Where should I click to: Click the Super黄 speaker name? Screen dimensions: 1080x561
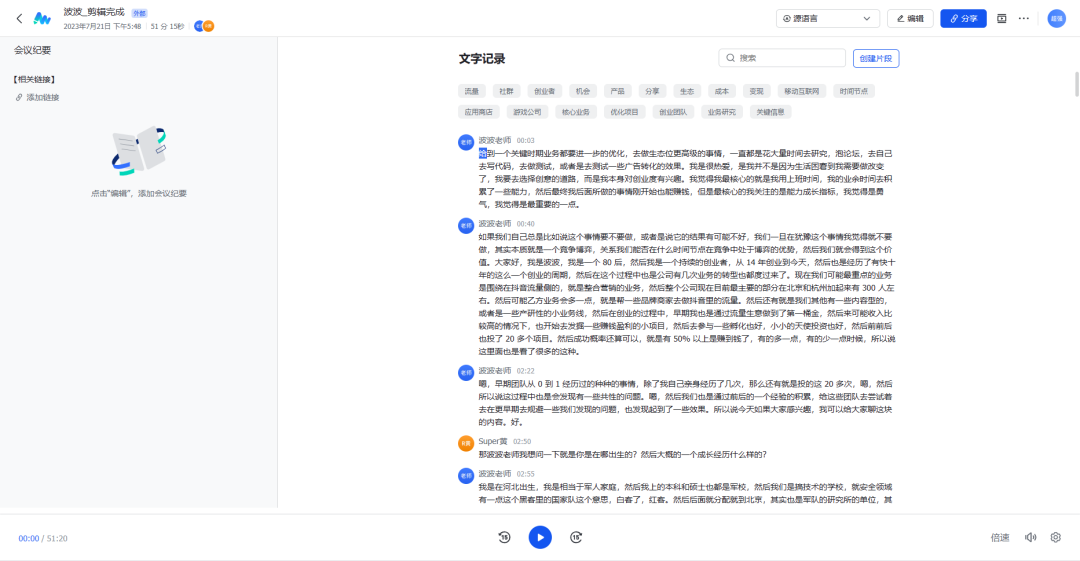(493, 441)
